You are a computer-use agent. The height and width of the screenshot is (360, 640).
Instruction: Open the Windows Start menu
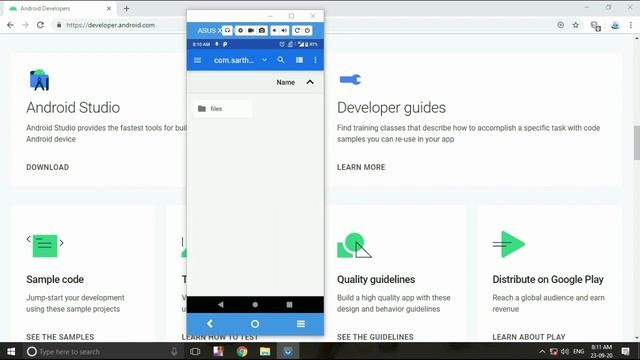[x=11, y=351]
